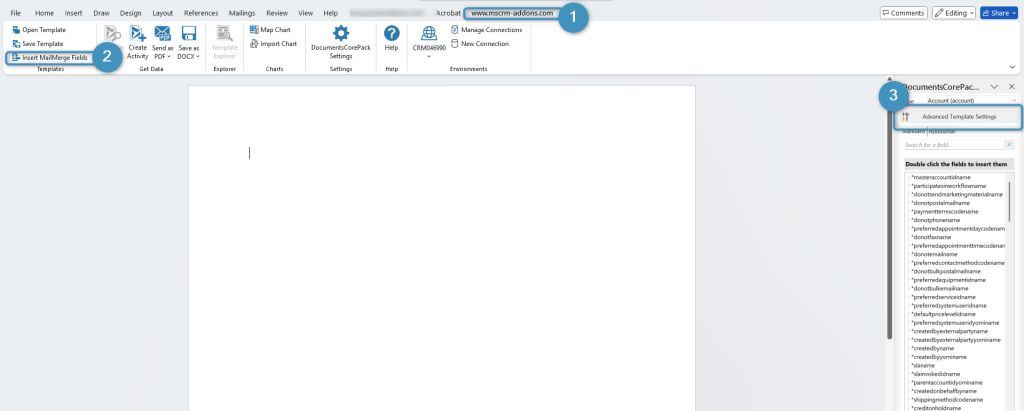Click inside the blank document page
This screenshot has width=1024, height=411.
(442, 248)
